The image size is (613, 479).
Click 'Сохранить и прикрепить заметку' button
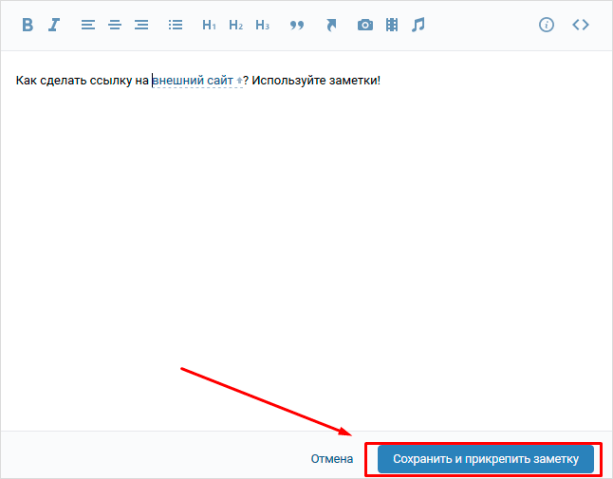pos(485,459)
